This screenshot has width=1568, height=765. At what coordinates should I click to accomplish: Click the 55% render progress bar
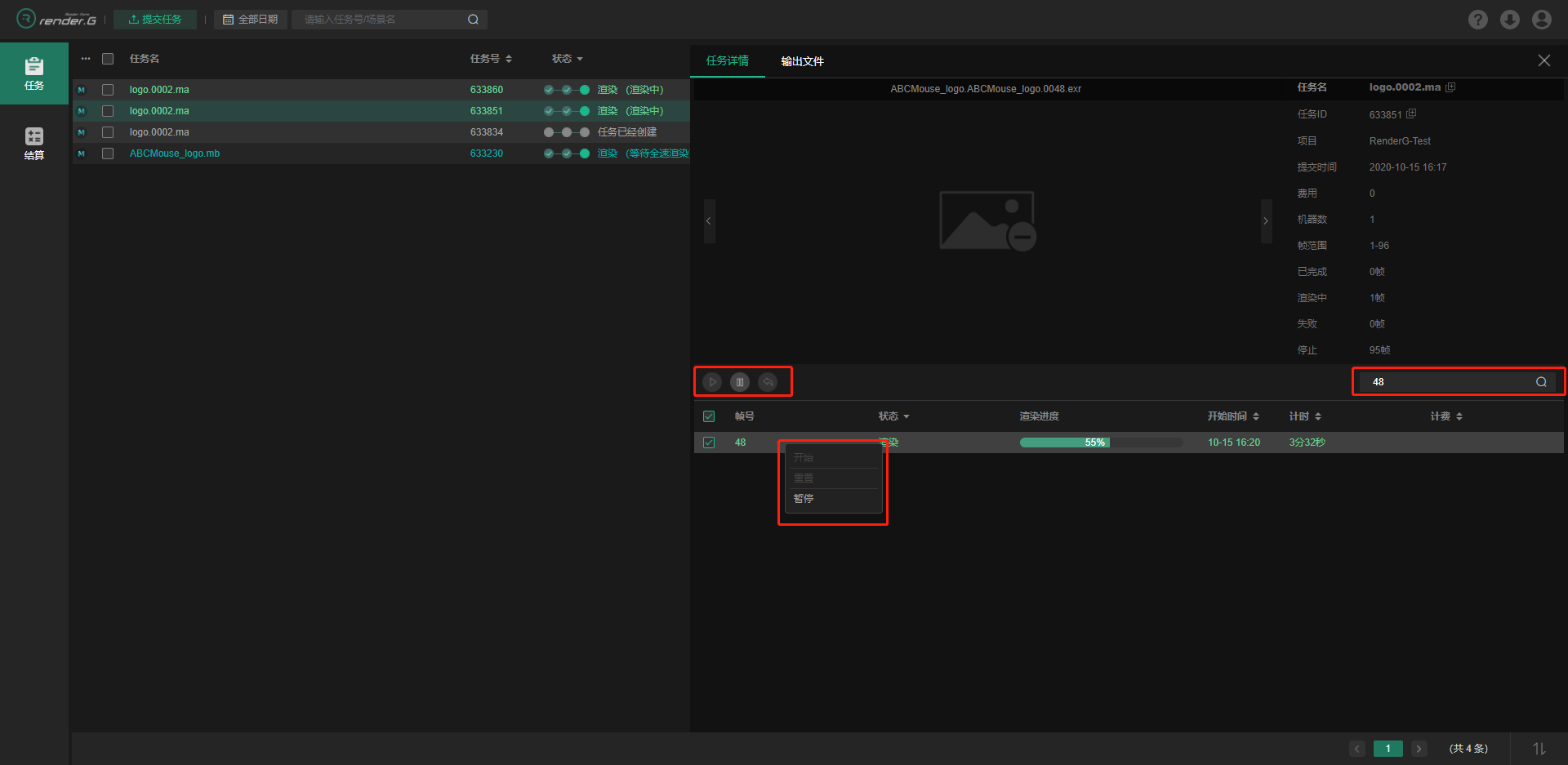1101,443
